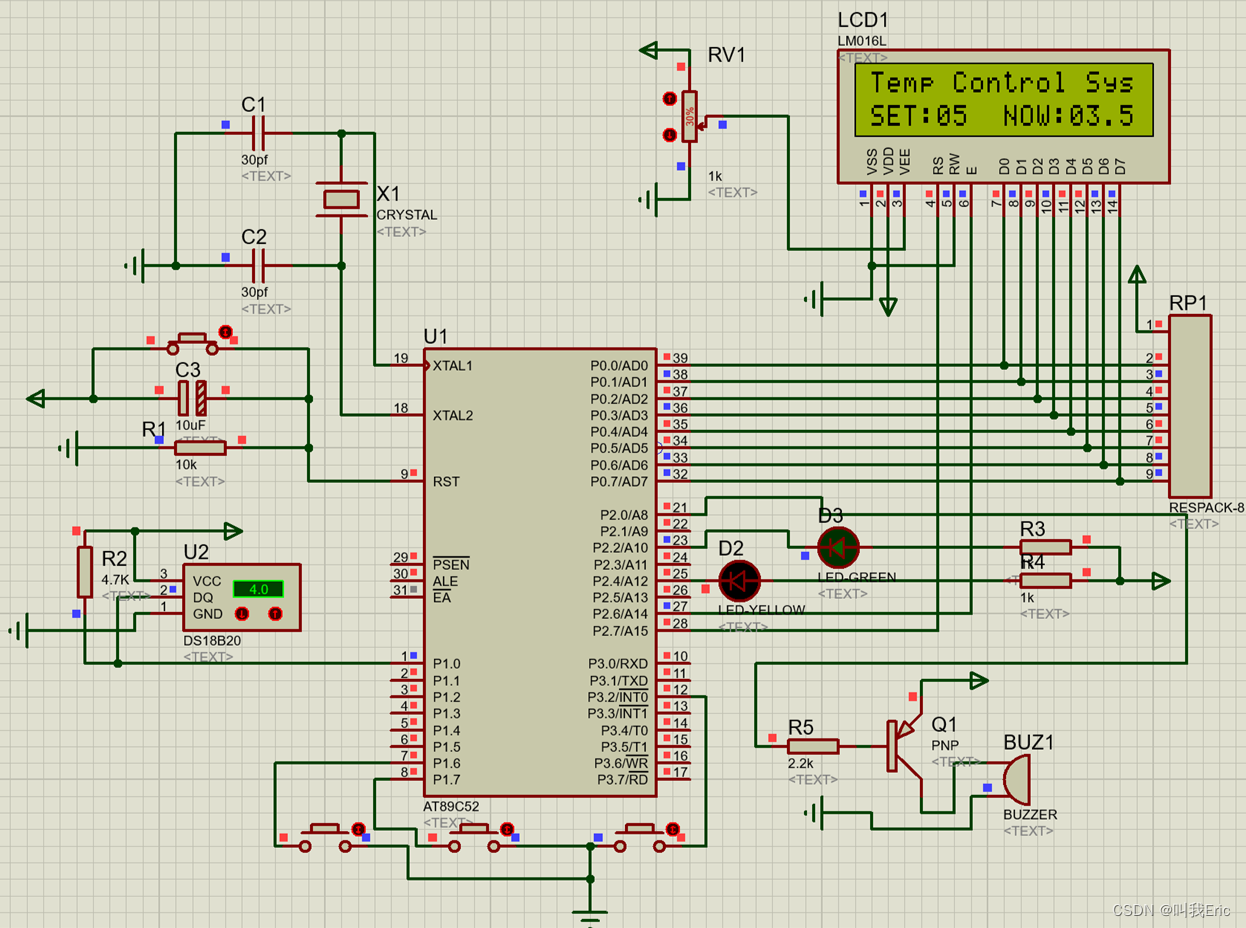Decrease DS18B20 temperature with down arrow
This screenshot has width=1246, height=928.
click(x=241, y=613)
